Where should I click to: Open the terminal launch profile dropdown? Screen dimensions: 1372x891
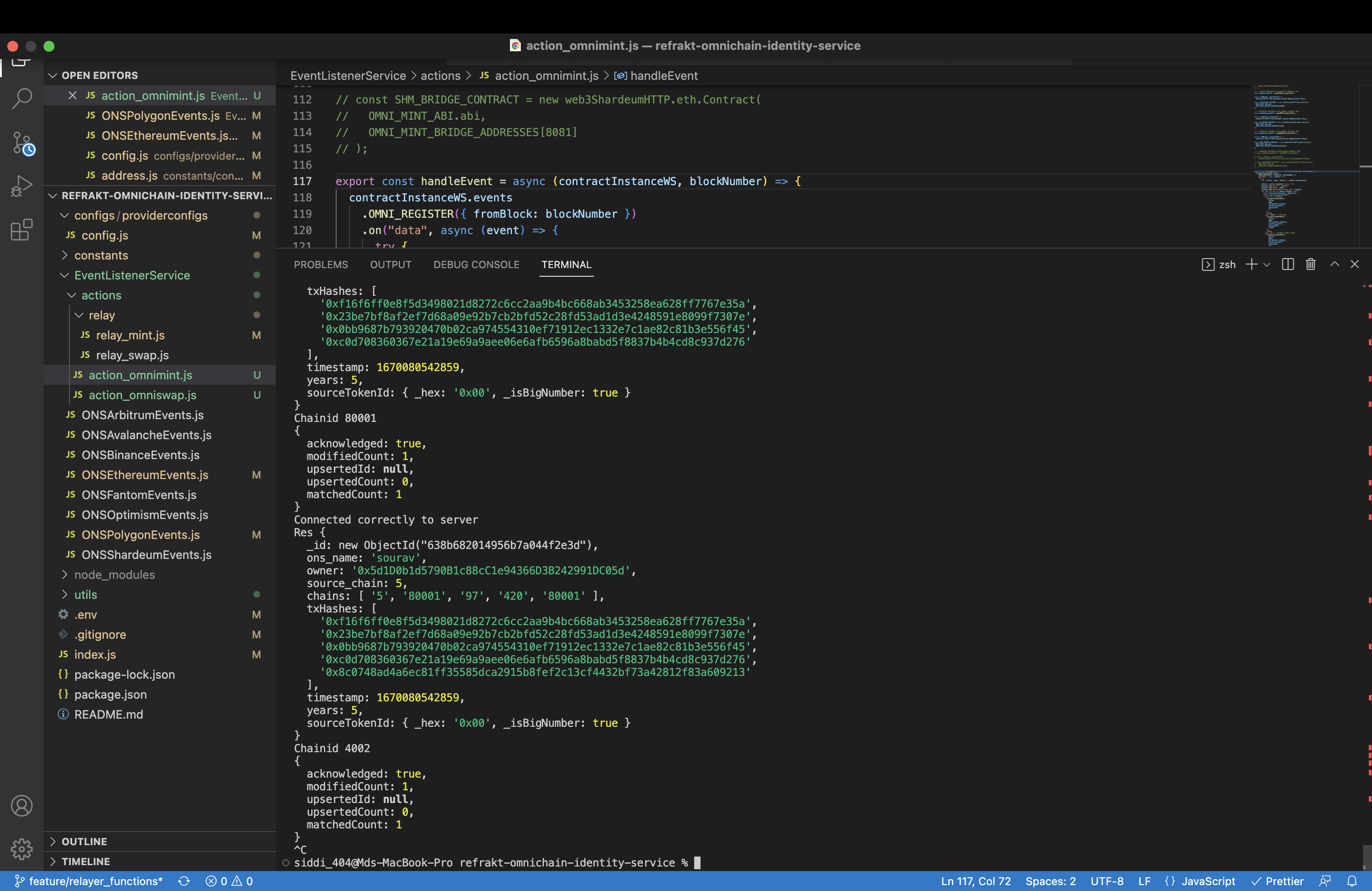tap(1266, 264)
